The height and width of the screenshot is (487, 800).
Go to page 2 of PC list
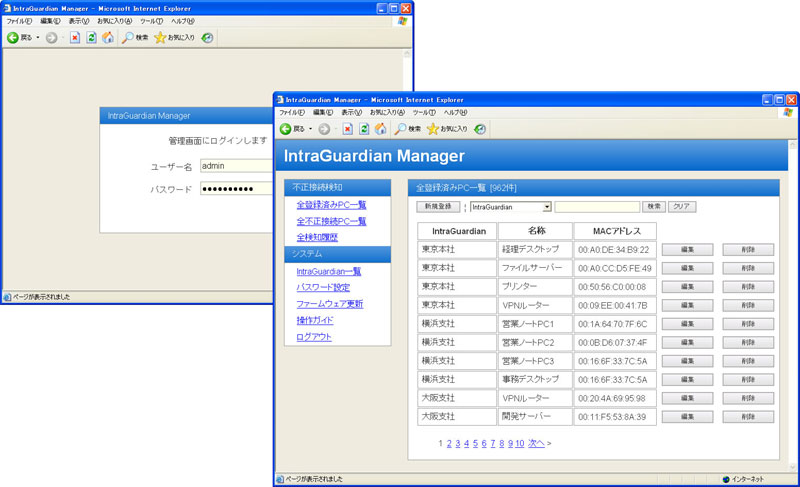point(449,444)
